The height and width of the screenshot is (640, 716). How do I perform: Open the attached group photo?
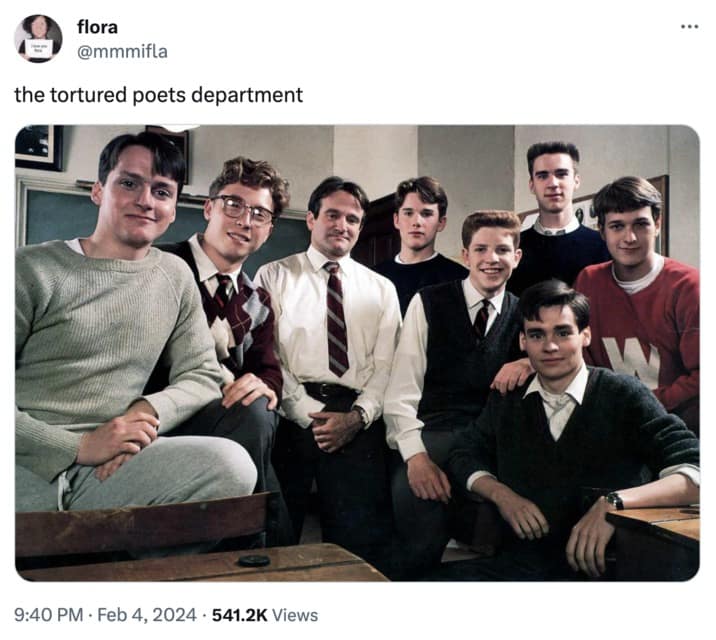[x=357, y=352]
